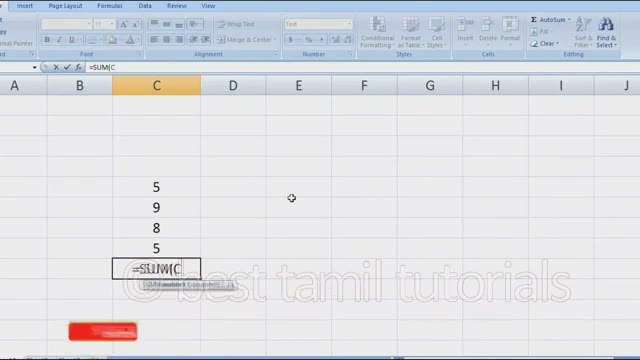Click the Decrease Font Size icon
The image size is (640, 360).
pos(136,24)
